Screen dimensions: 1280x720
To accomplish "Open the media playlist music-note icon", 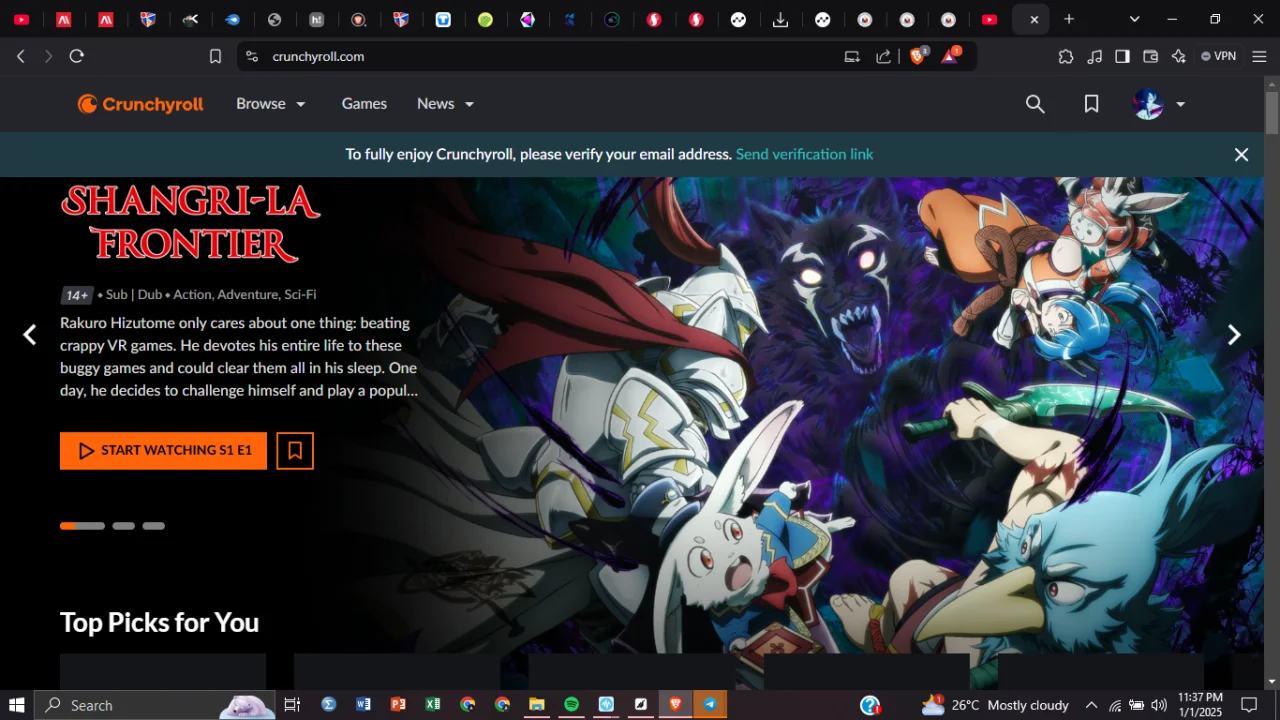I will (1094, 57).
